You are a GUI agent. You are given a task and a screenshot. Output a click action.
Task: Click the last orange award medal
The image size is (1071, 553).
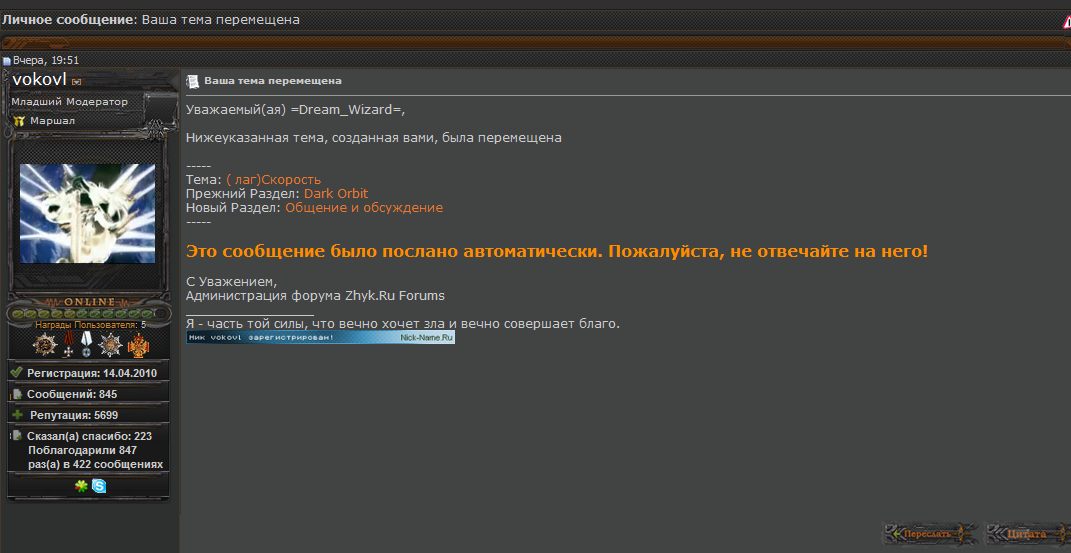(x=137, y=345)
